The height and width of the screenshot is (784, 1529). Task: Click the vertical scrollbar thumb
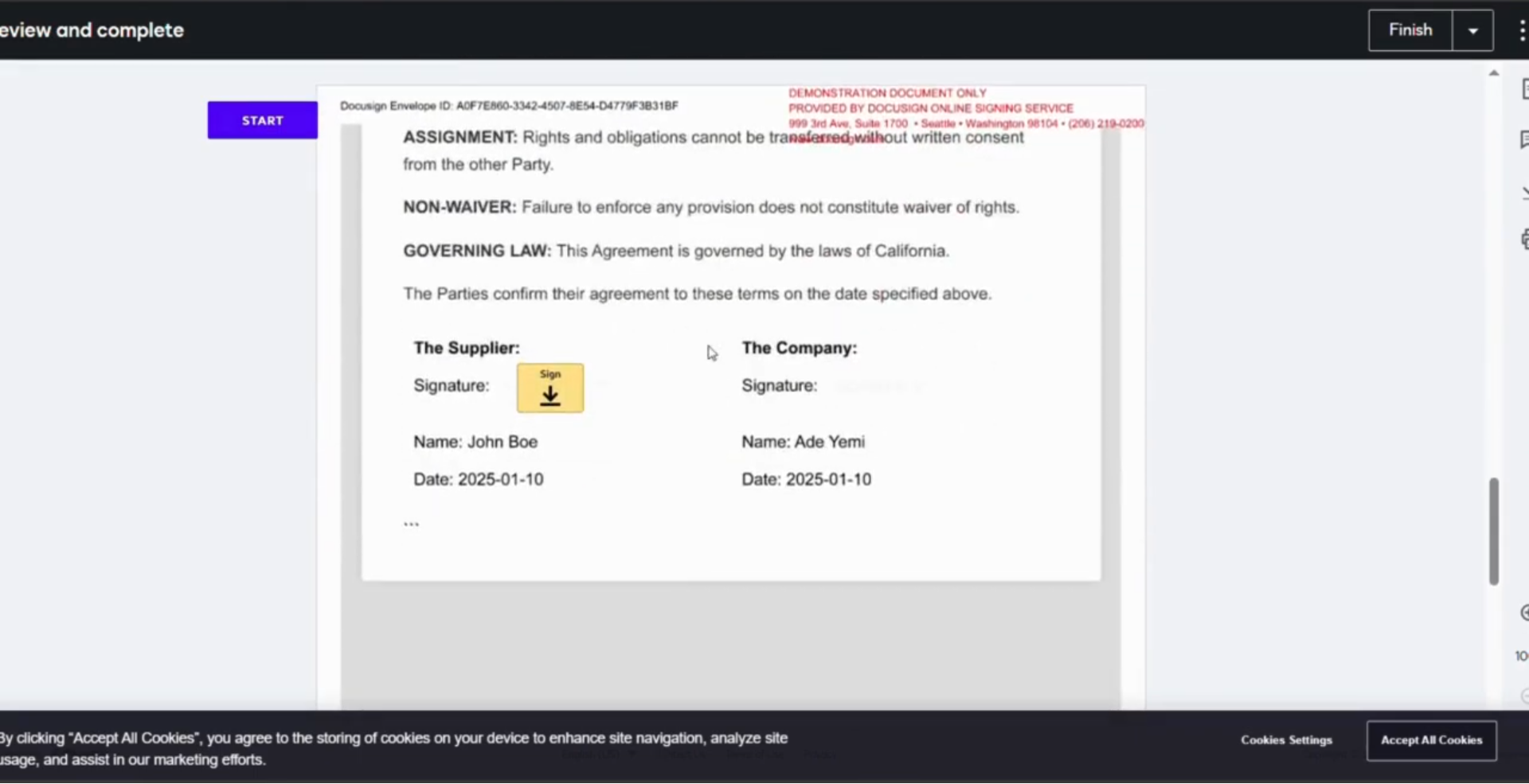click(x=1494, y=531)
